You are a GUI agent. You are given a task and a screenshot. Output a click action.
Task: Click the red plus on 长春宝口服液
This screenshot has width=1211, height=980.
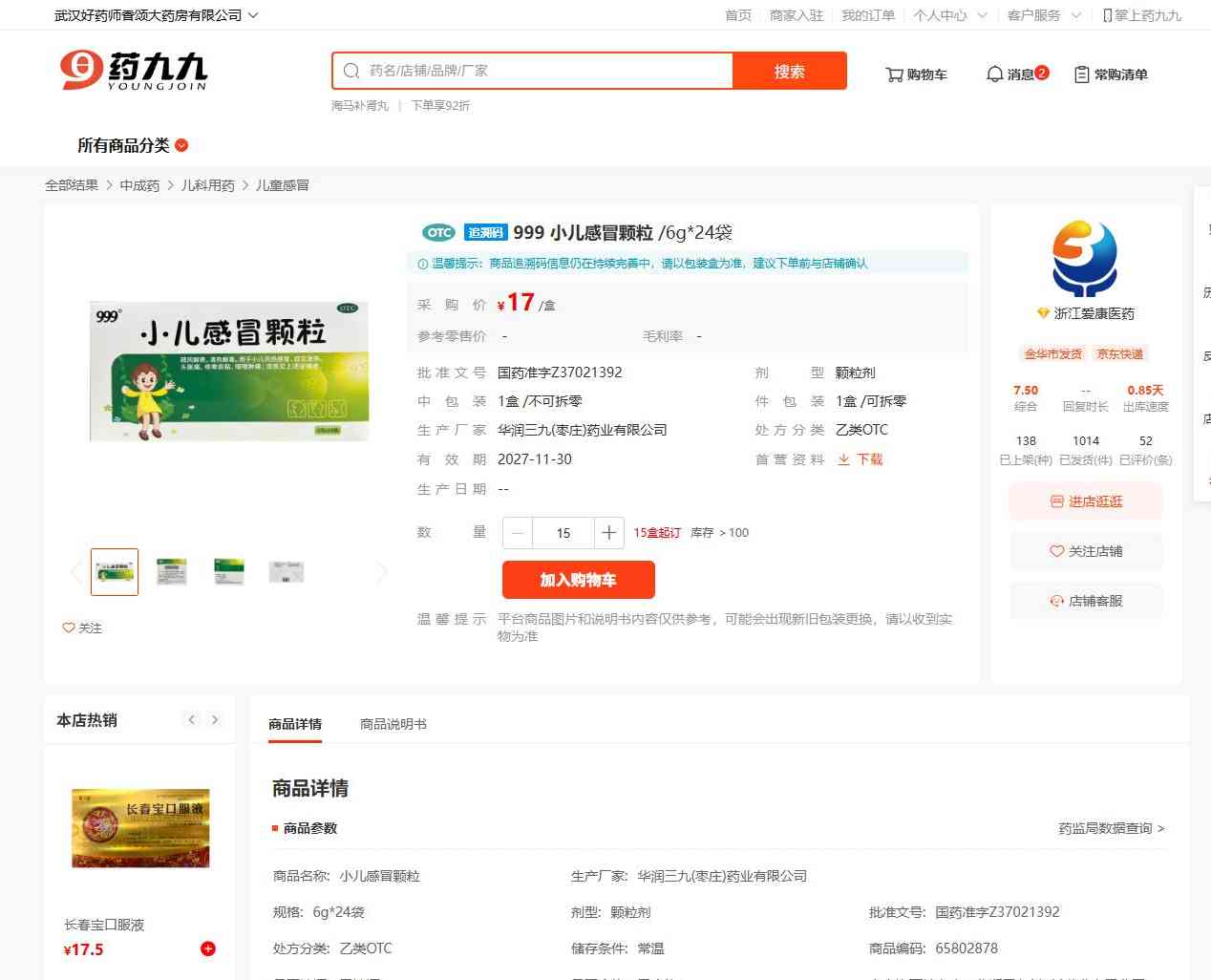pyautogui.click(x=207, y=948)
